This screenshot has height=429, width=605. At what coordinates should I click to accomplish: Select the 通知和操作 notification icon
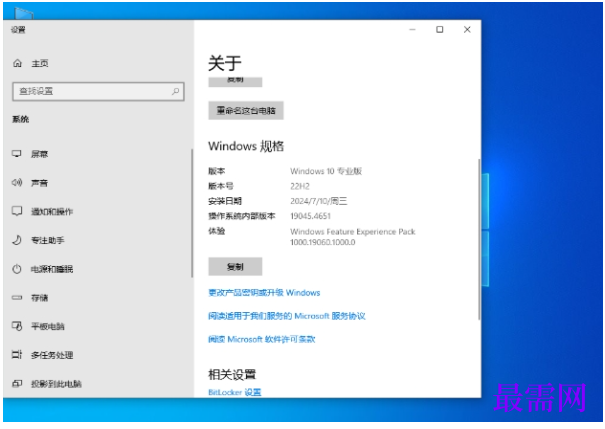point(17,211)
